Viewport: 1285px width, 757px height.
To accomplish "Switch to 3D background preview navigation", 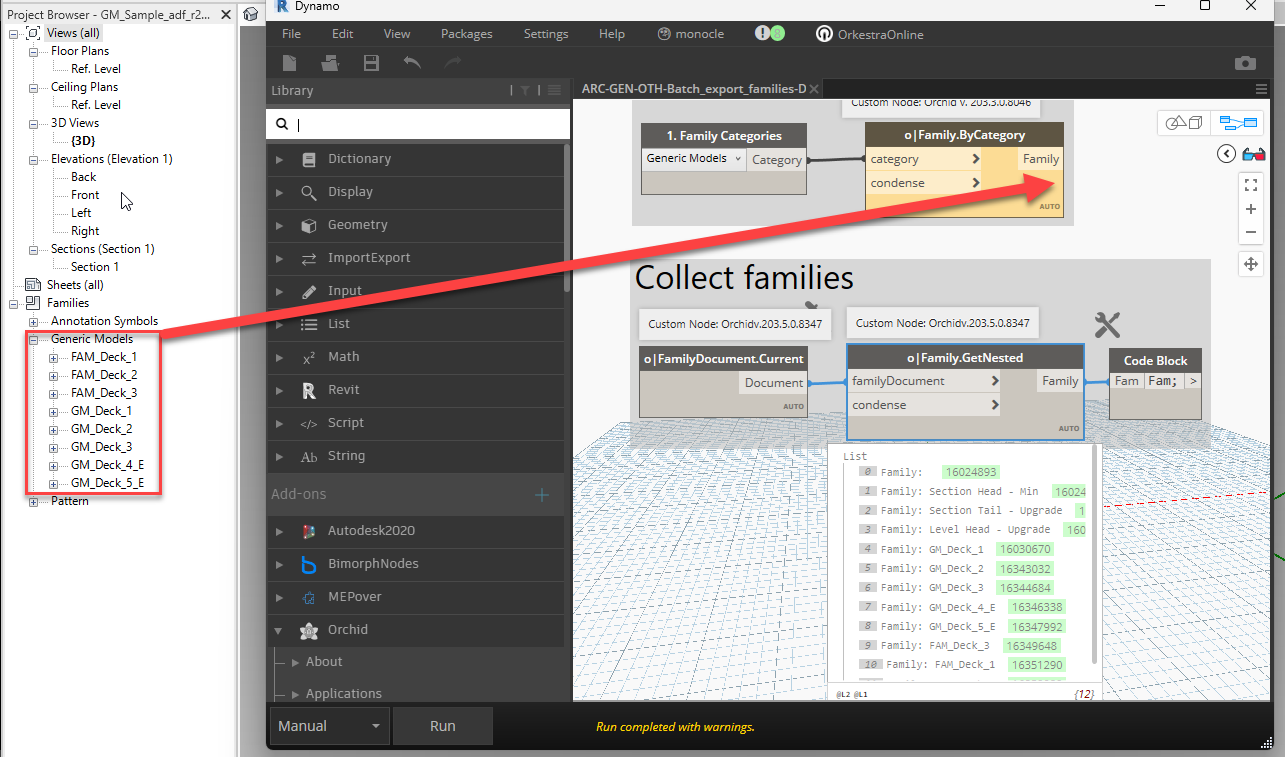I will 1185,123.
